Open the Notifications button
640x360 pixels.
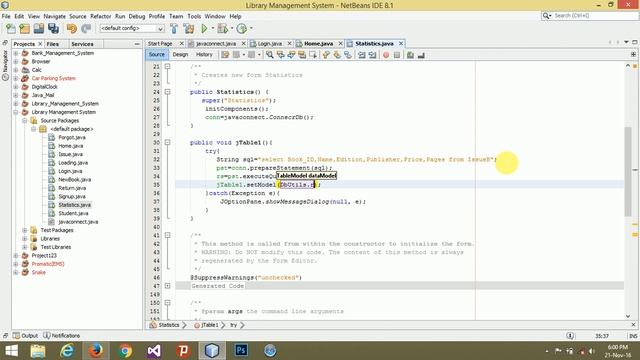click(x=62, y=336)
